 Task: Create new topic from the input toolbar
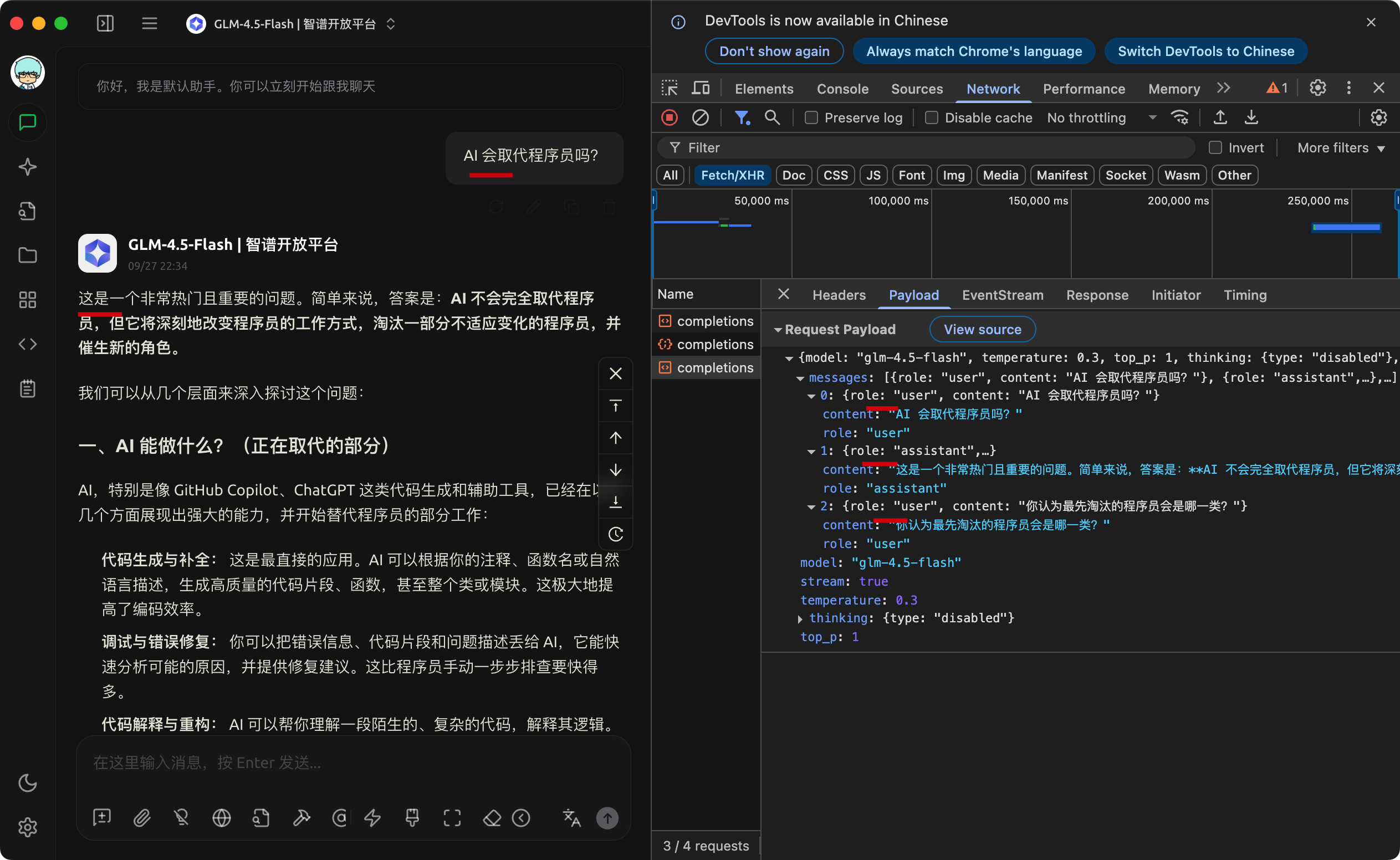(102, 818)
